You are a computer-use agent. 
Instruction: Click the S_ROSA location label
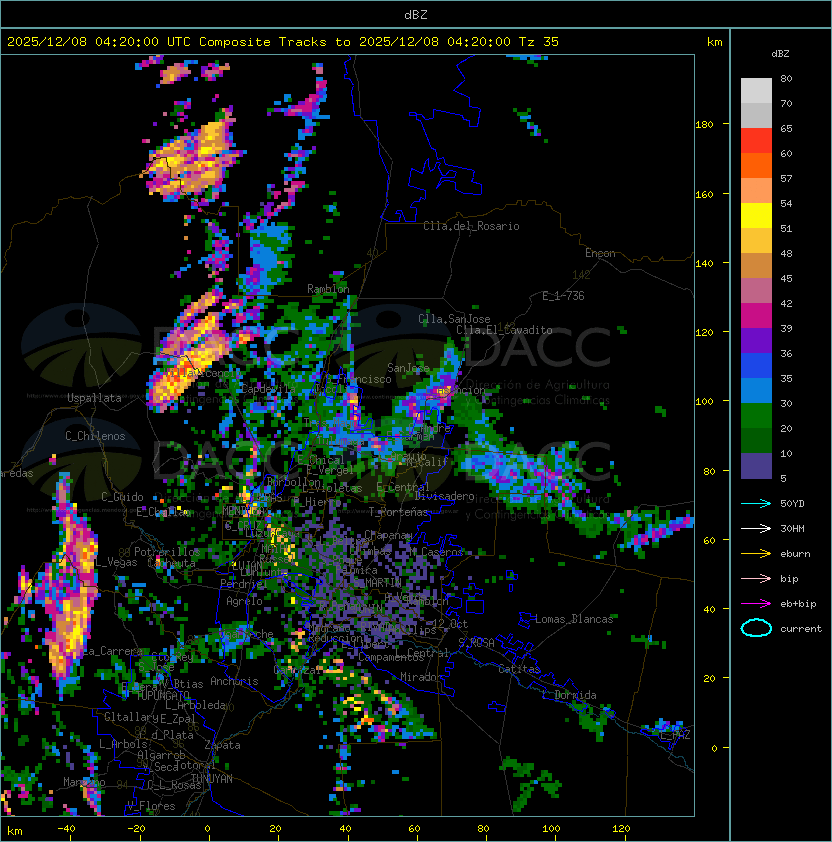tap(476, 643)
